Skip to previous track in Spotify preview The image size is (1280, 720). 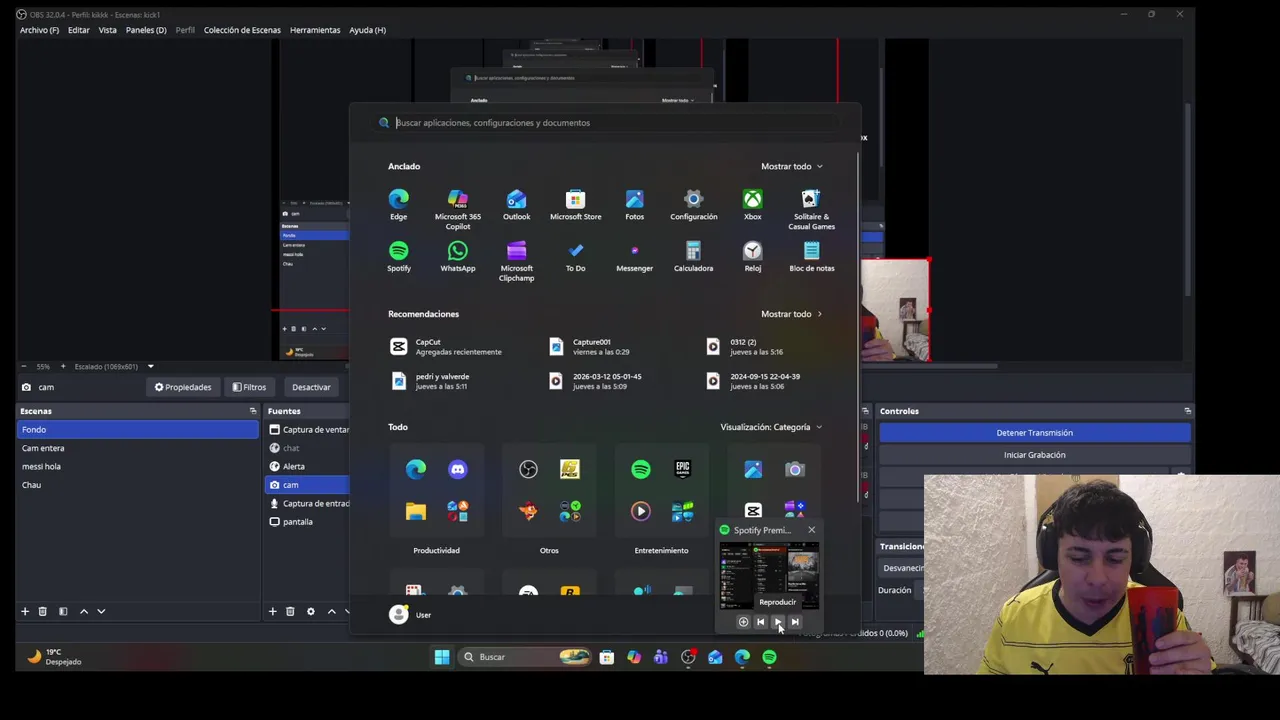(x=760, y=622)
